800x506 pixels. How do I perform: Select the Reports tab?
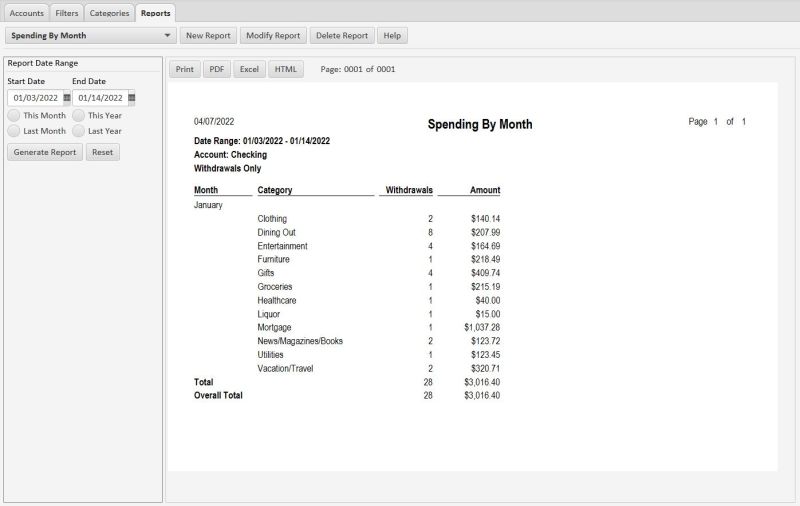click(156, 13)
